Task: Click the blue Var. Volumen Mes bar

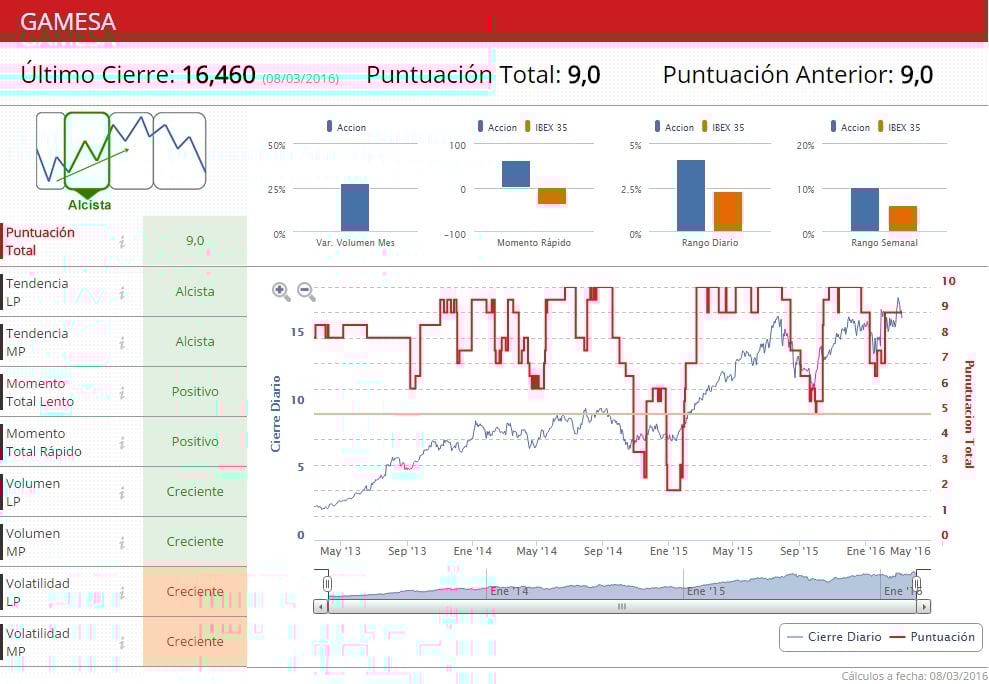Action: click(354, 208)
